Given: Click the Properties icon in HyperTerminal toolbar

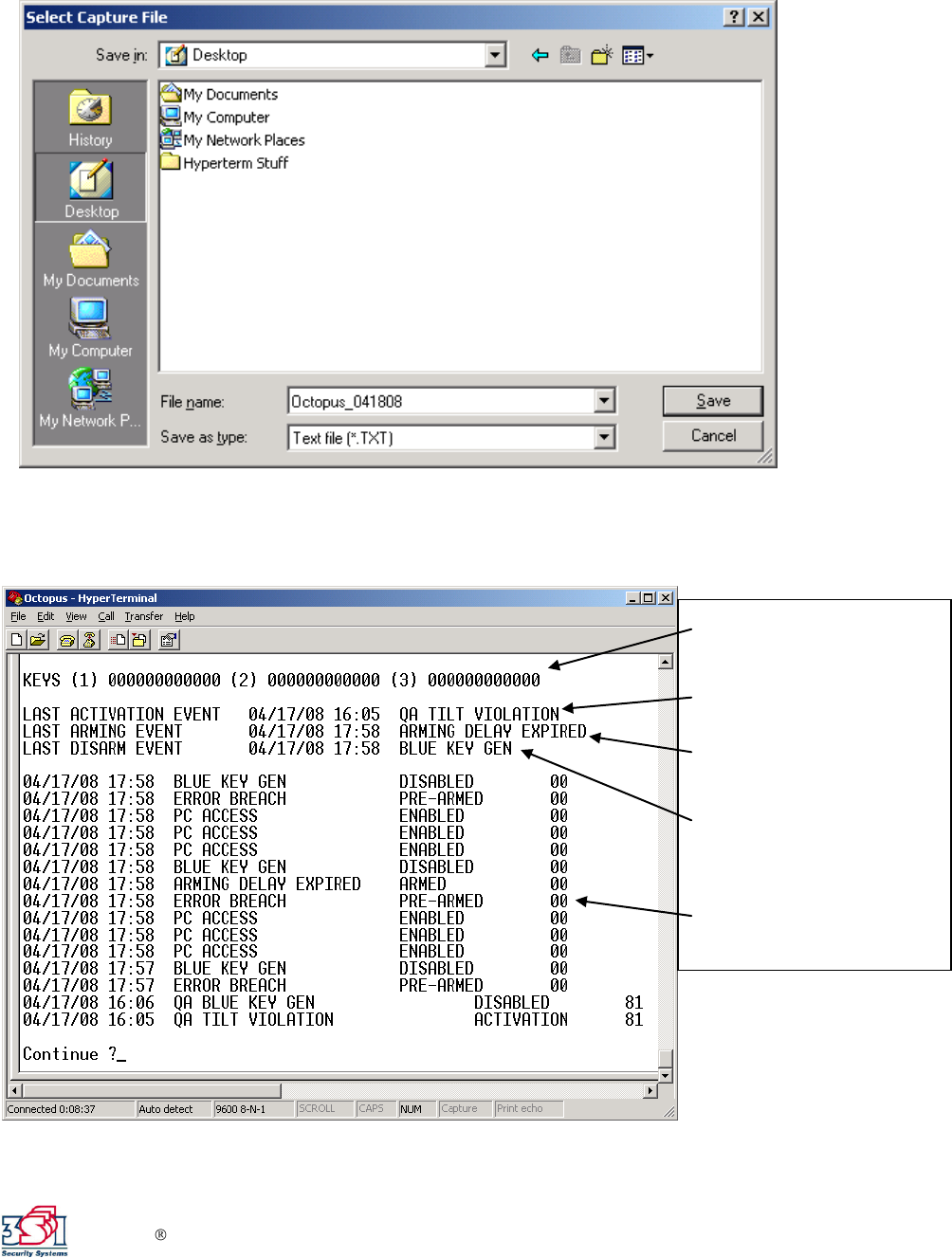Looking at the screenshot, I should (169, 640).
